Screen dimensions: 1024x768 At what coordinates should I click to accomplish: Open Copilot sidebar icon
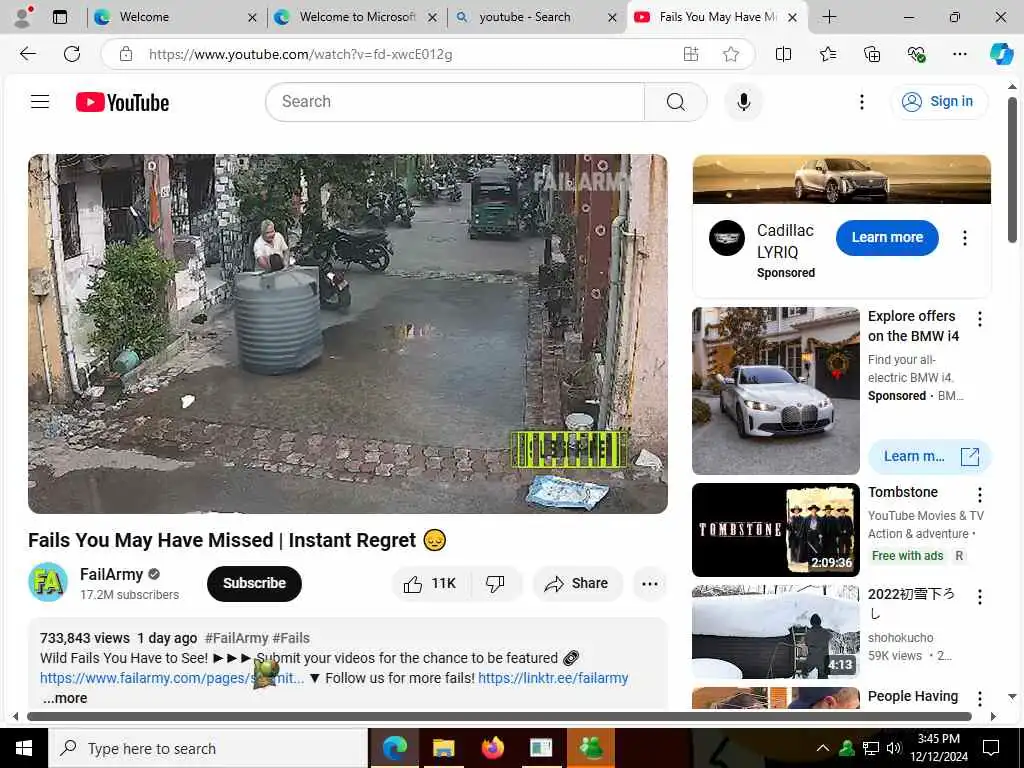(1001, 54)
